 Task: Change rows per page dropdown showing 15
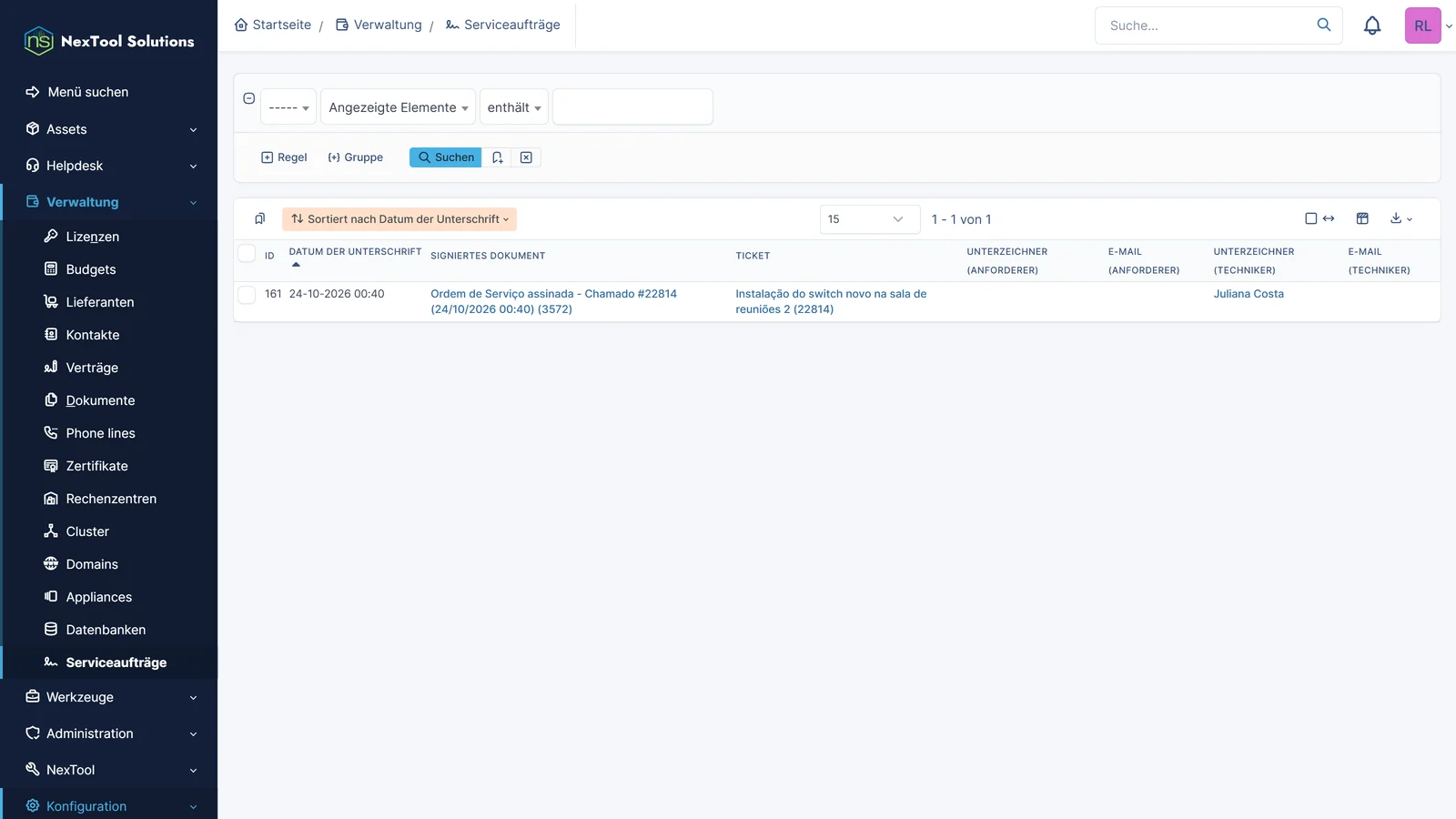[x=870, y=219]
